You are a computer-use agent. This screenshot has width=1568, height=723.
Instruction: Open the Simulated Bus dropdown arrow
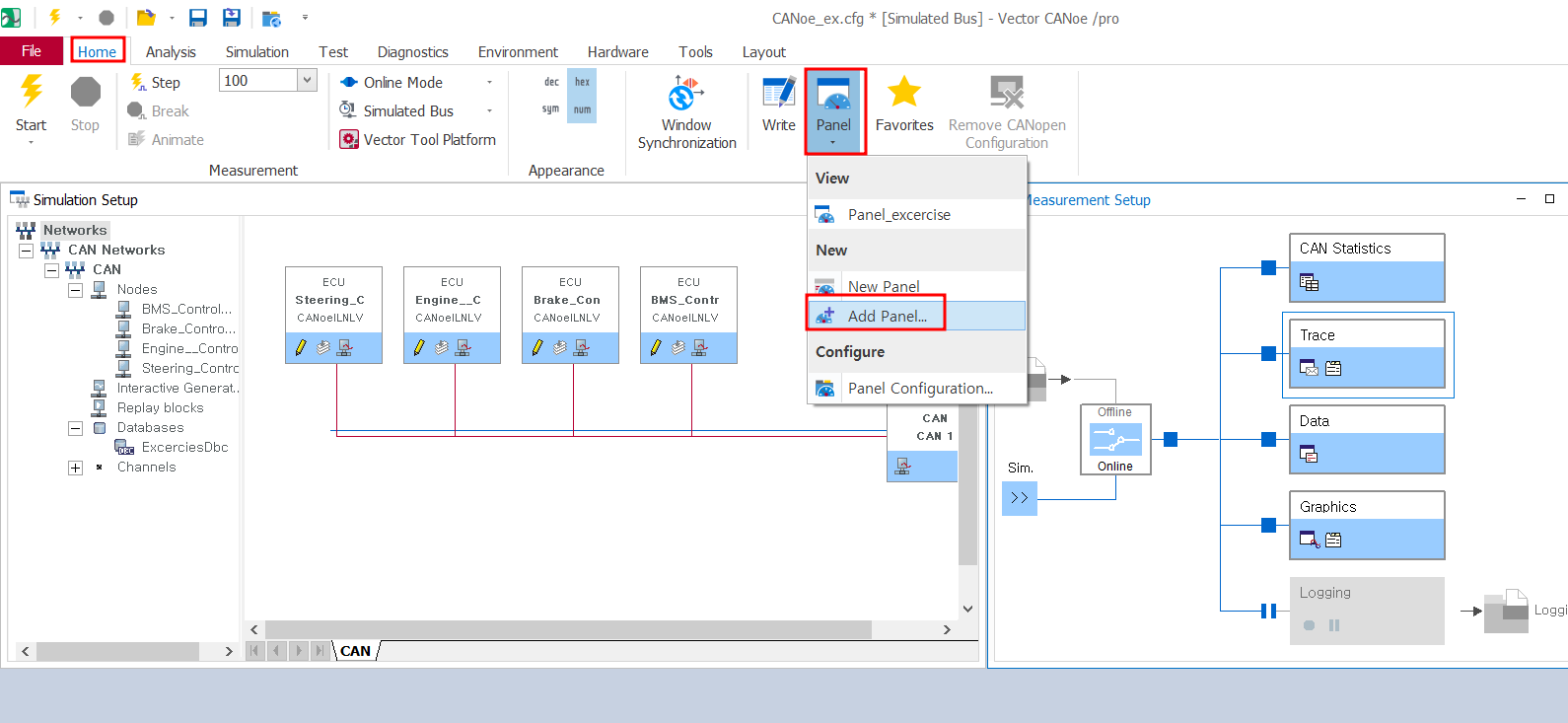489,111
